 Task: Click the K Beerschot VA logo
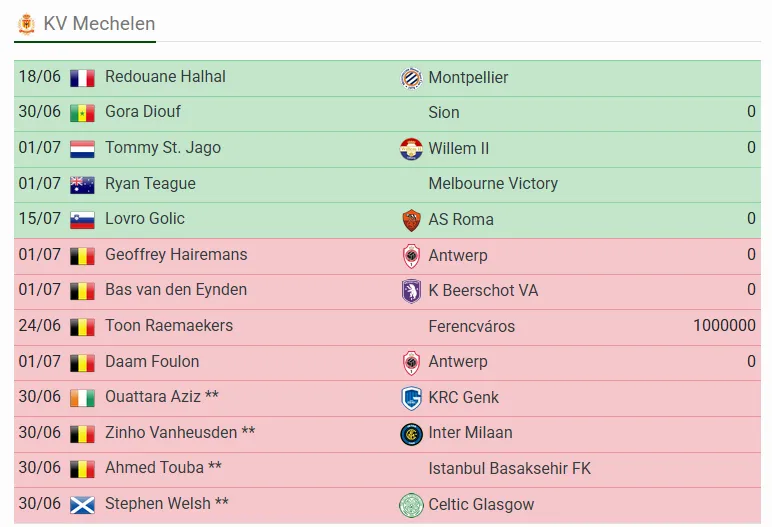click(x=411, y=291)
